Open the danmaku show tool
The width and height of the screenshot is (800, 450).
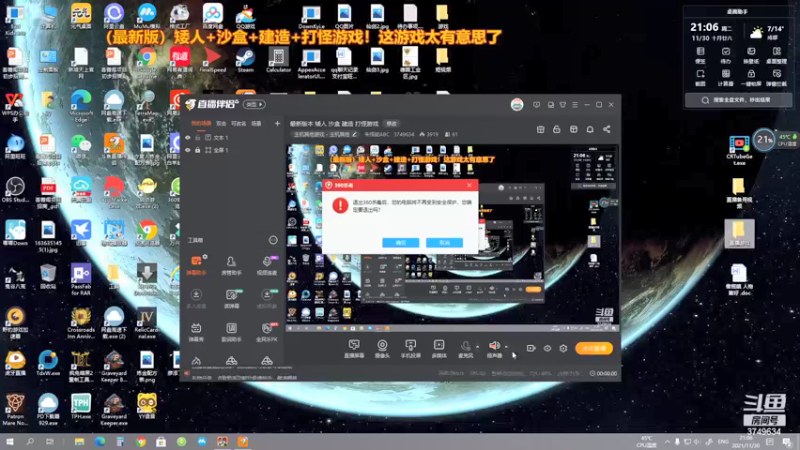[196, 332]
